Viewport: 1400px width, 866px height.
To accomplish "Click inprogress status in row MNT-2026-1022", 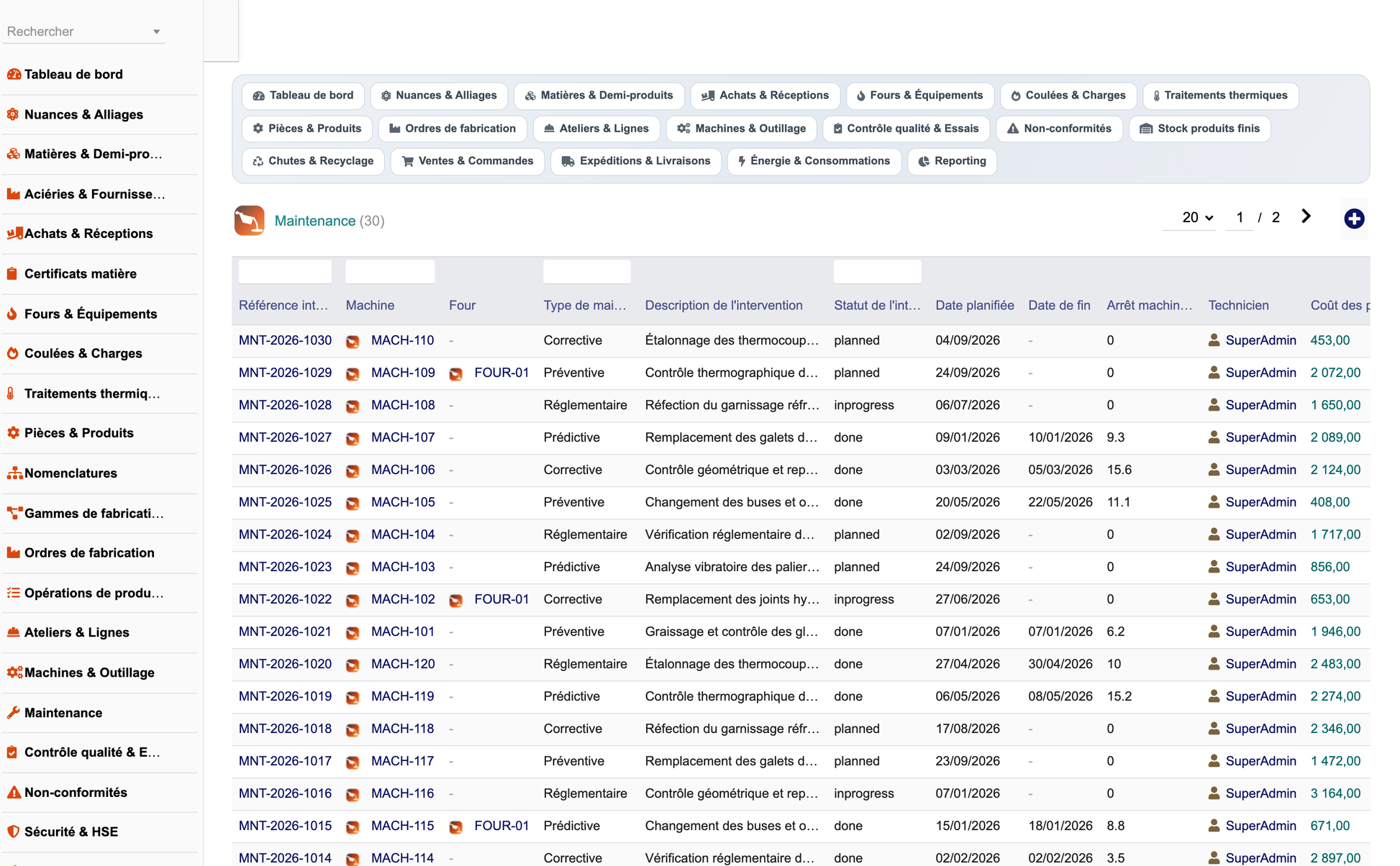I will [x=864, y=599].
